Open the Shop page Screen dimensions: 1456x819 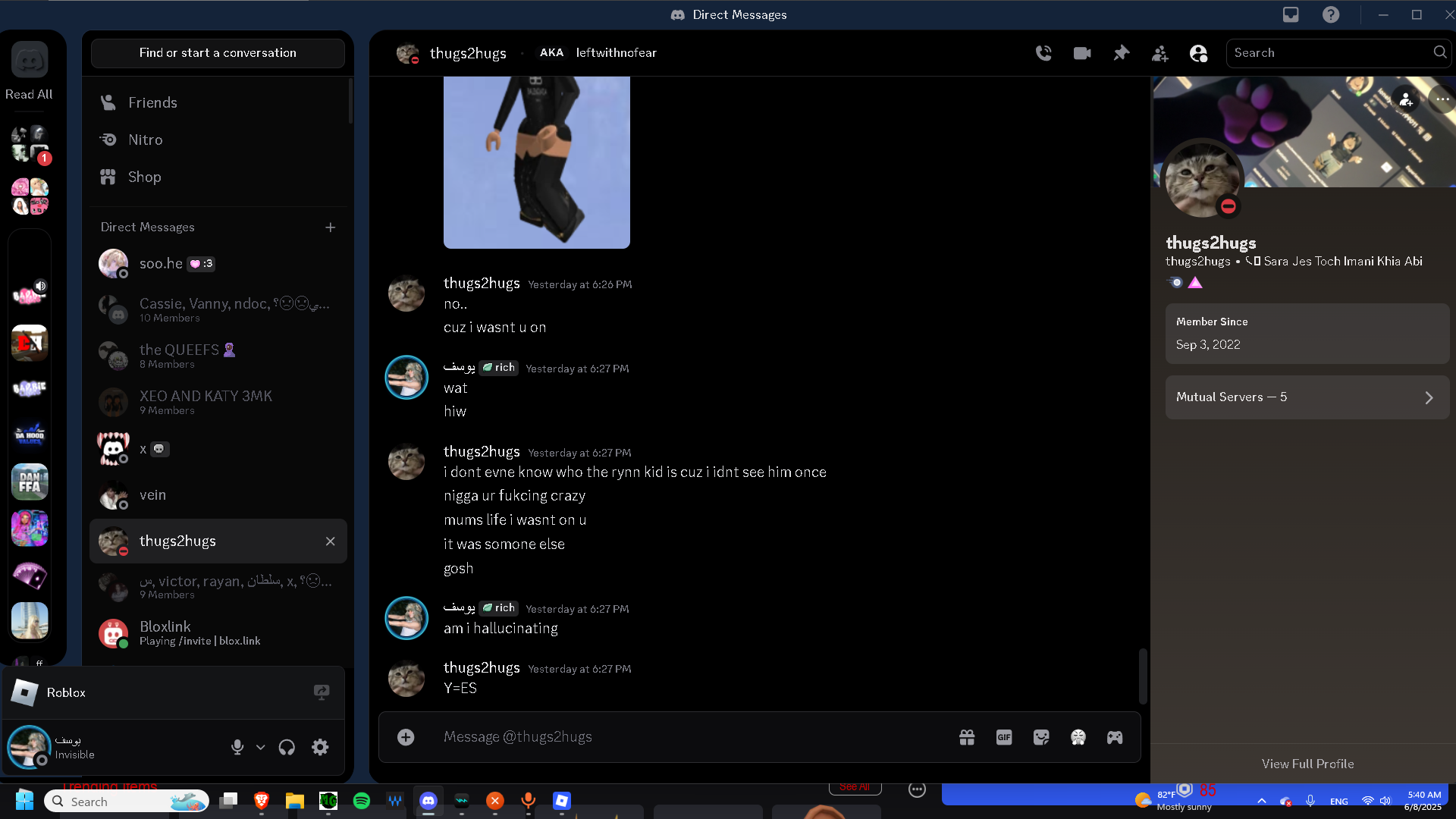pos(218,177)
